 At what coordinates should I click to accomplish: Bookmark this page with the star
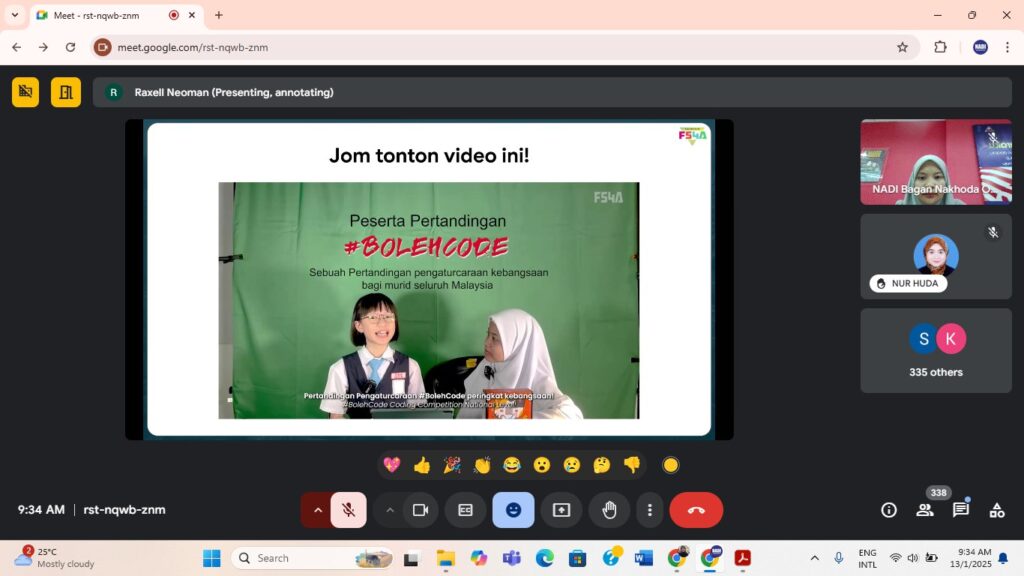point(903,47)
